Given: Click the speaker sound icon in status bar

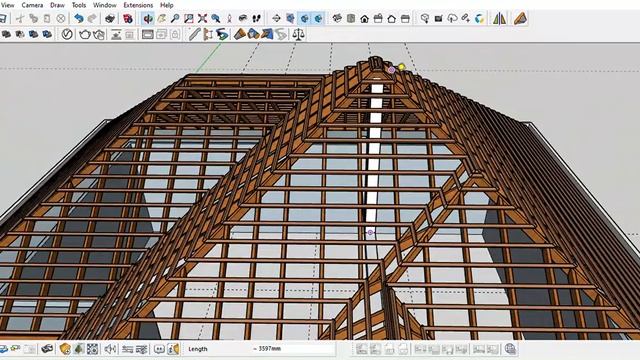Looking at the screenshot, I should click(109, 349).
